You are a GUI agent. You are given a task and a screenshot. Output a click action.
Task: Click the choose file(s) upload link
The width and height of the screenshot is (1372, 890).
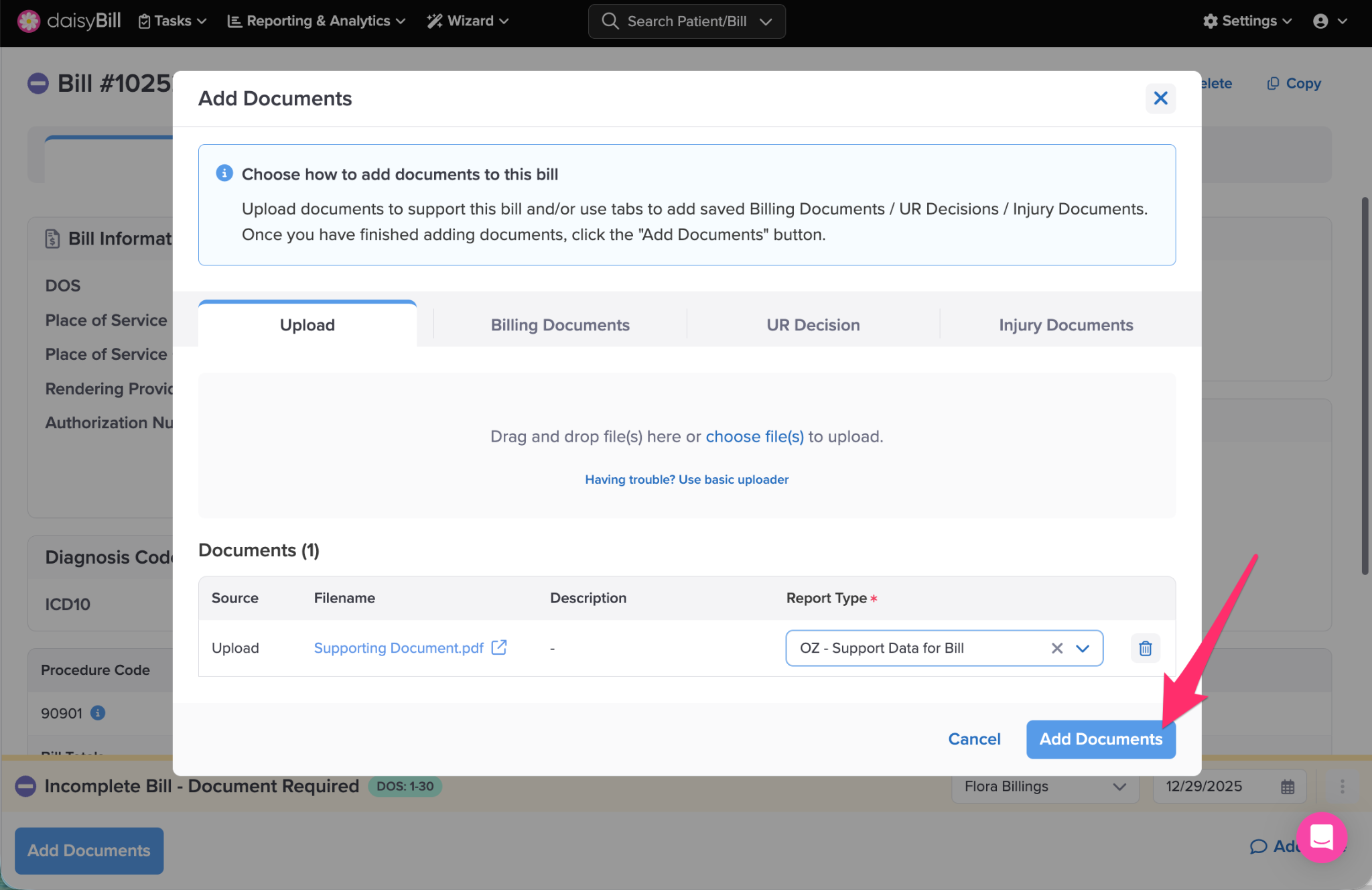754,437
